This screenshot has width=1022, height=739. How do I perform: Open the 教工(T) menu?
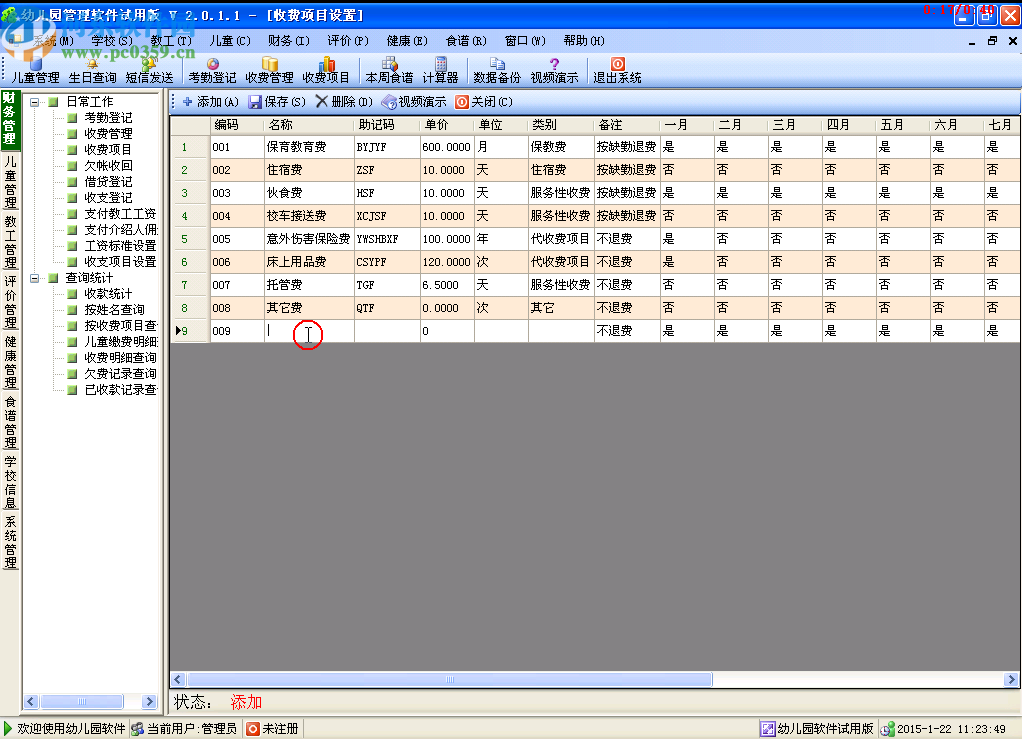[x=171, y=40]
